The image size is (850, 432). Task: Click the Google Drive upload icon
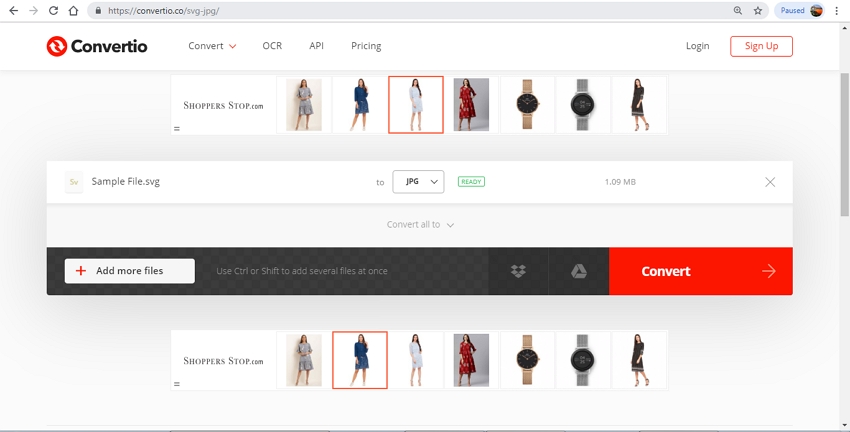[578, 271]
